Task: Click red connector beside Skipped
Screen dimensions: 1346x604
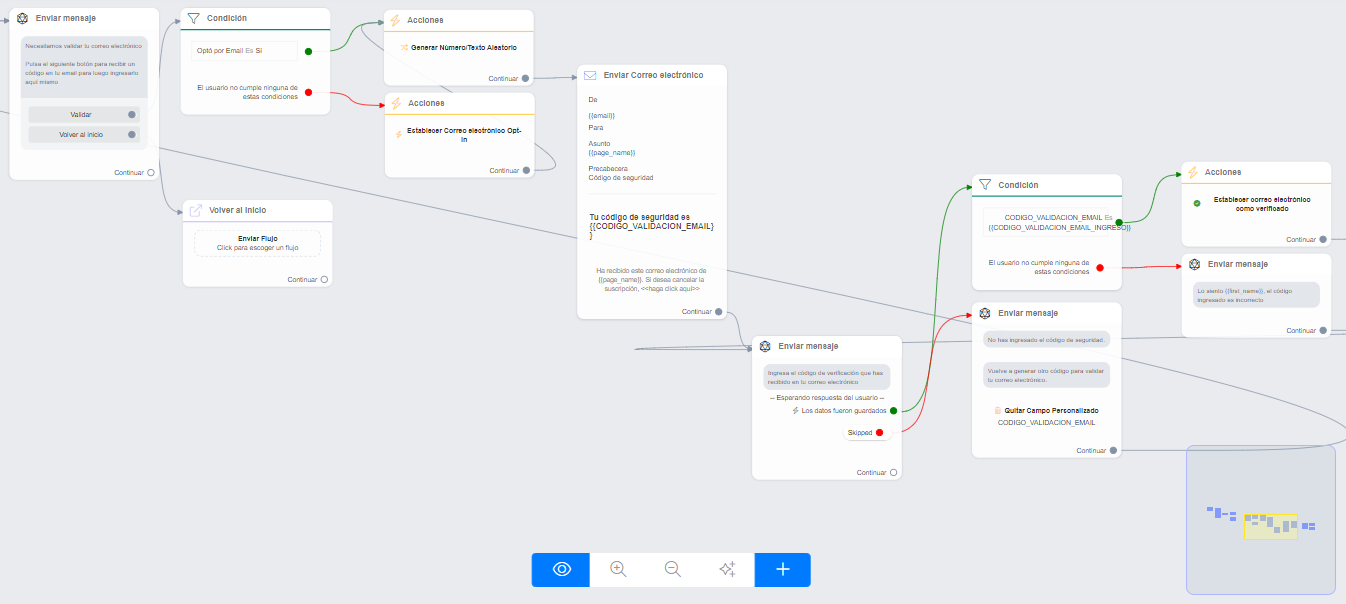Action: 879,433
